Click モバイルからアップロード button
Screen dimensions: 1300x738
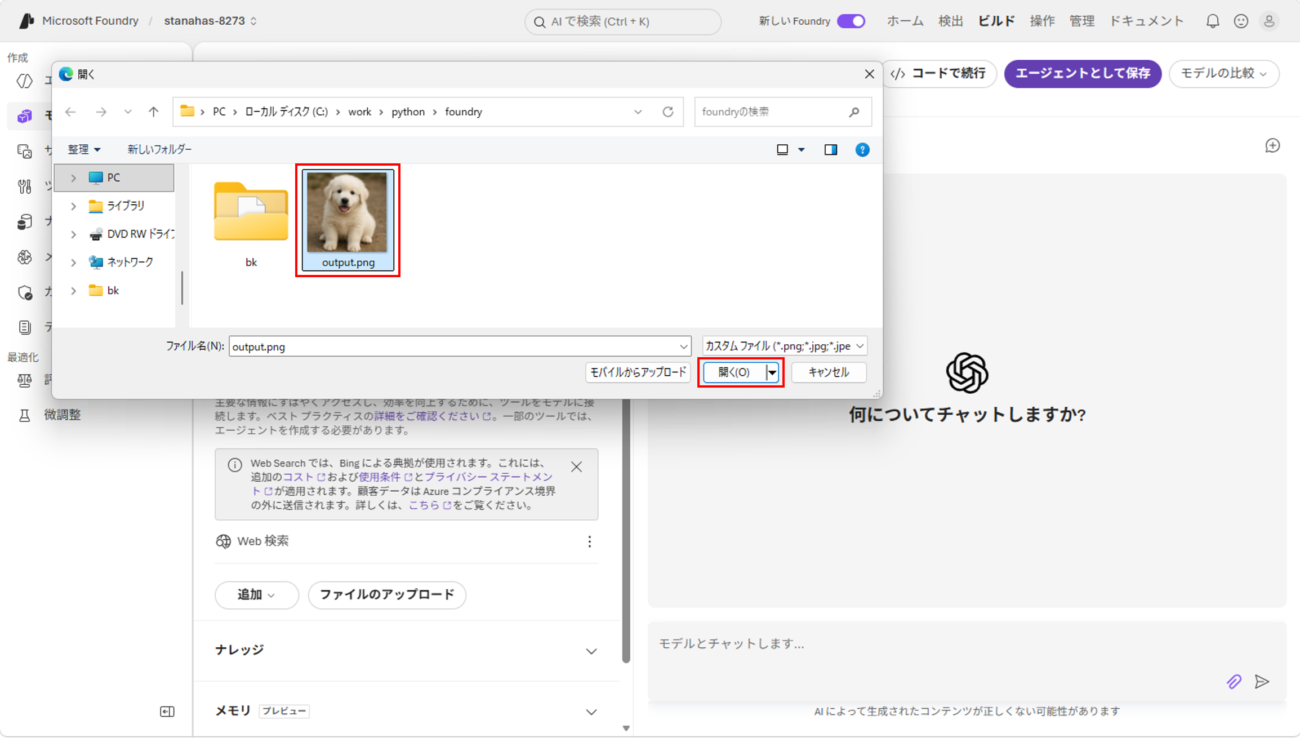pyautogui.click(x=638, y=372)
